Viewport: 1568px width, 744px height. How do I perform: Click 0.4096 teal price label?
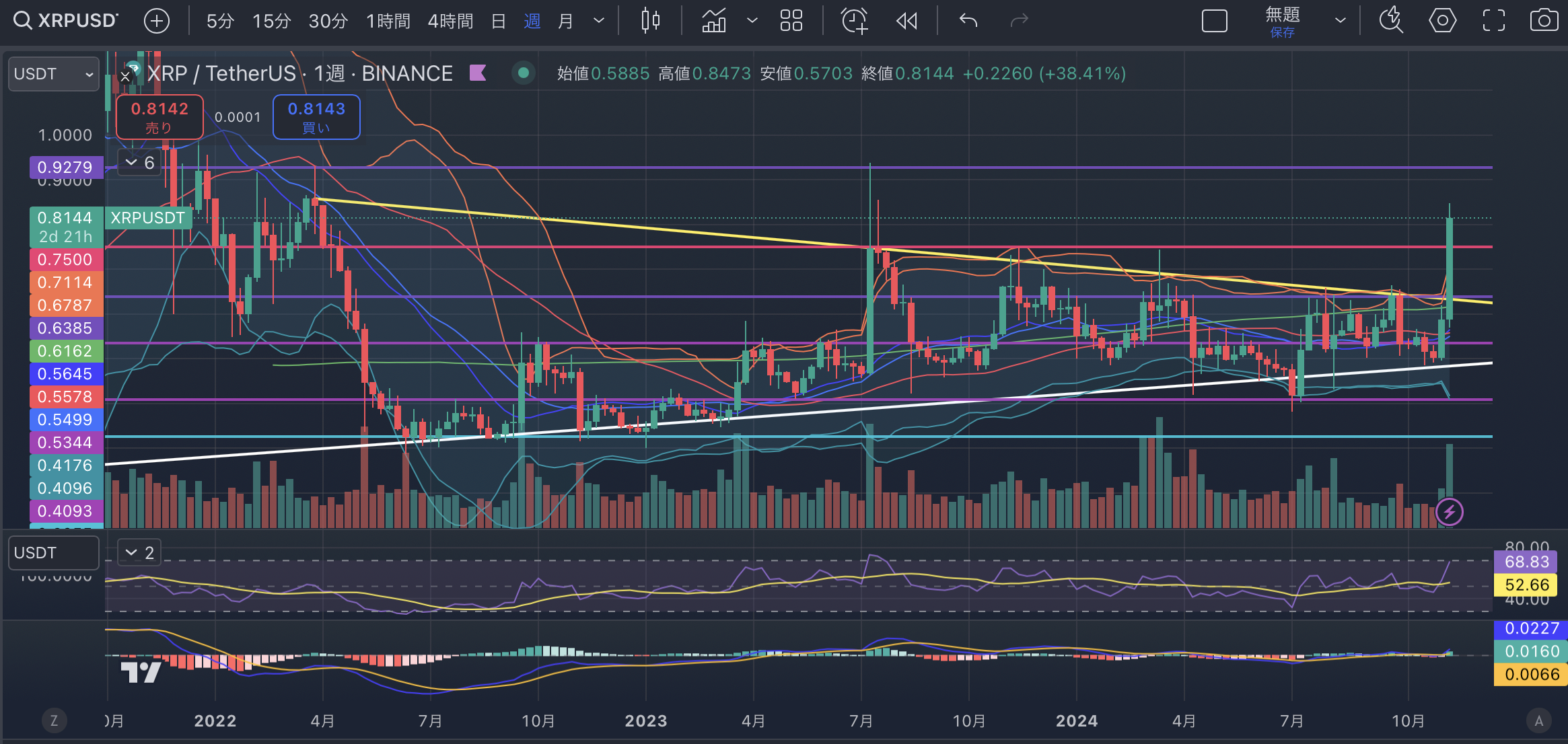coord(66,488)
